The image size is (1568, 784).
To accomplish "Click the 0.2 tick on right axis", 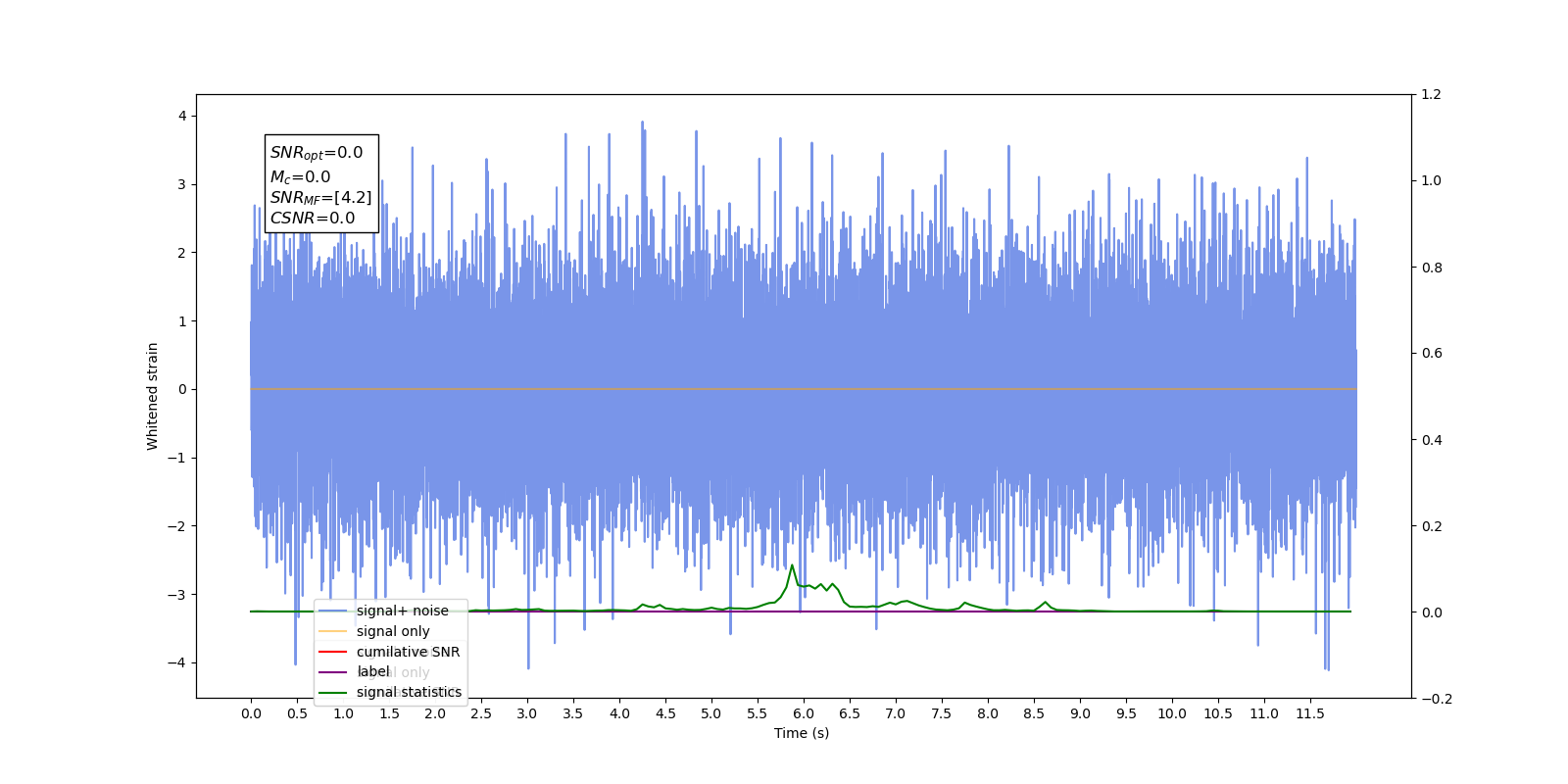I will point(1432,526).
